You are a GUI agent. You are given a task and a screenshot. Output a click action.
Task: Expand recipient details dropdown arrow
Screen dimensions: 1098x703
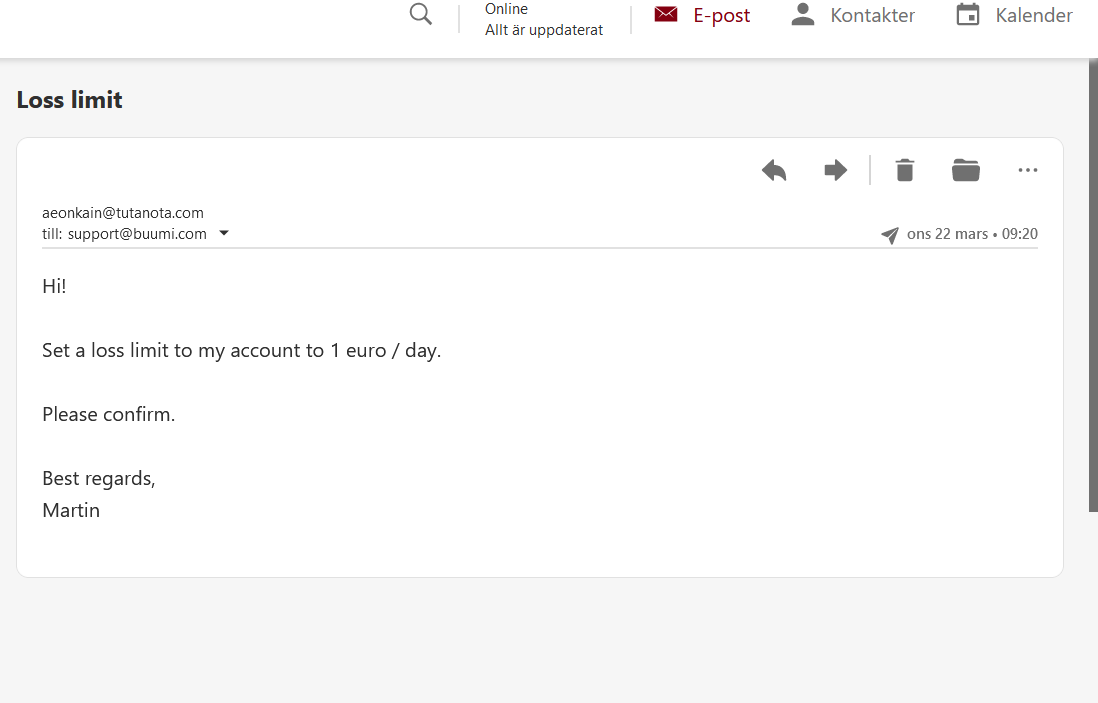pos(224,233)
